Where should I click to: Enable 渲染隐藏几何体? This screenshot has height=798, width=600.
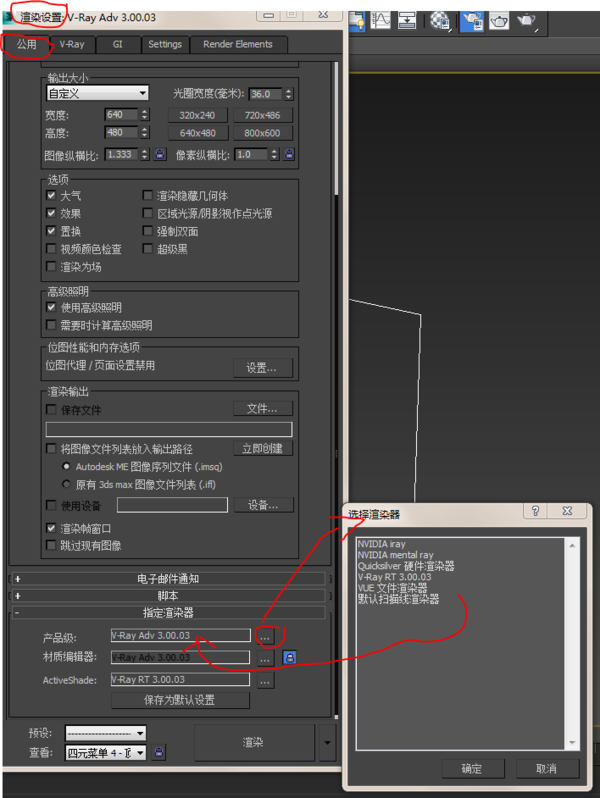(148, 195)
